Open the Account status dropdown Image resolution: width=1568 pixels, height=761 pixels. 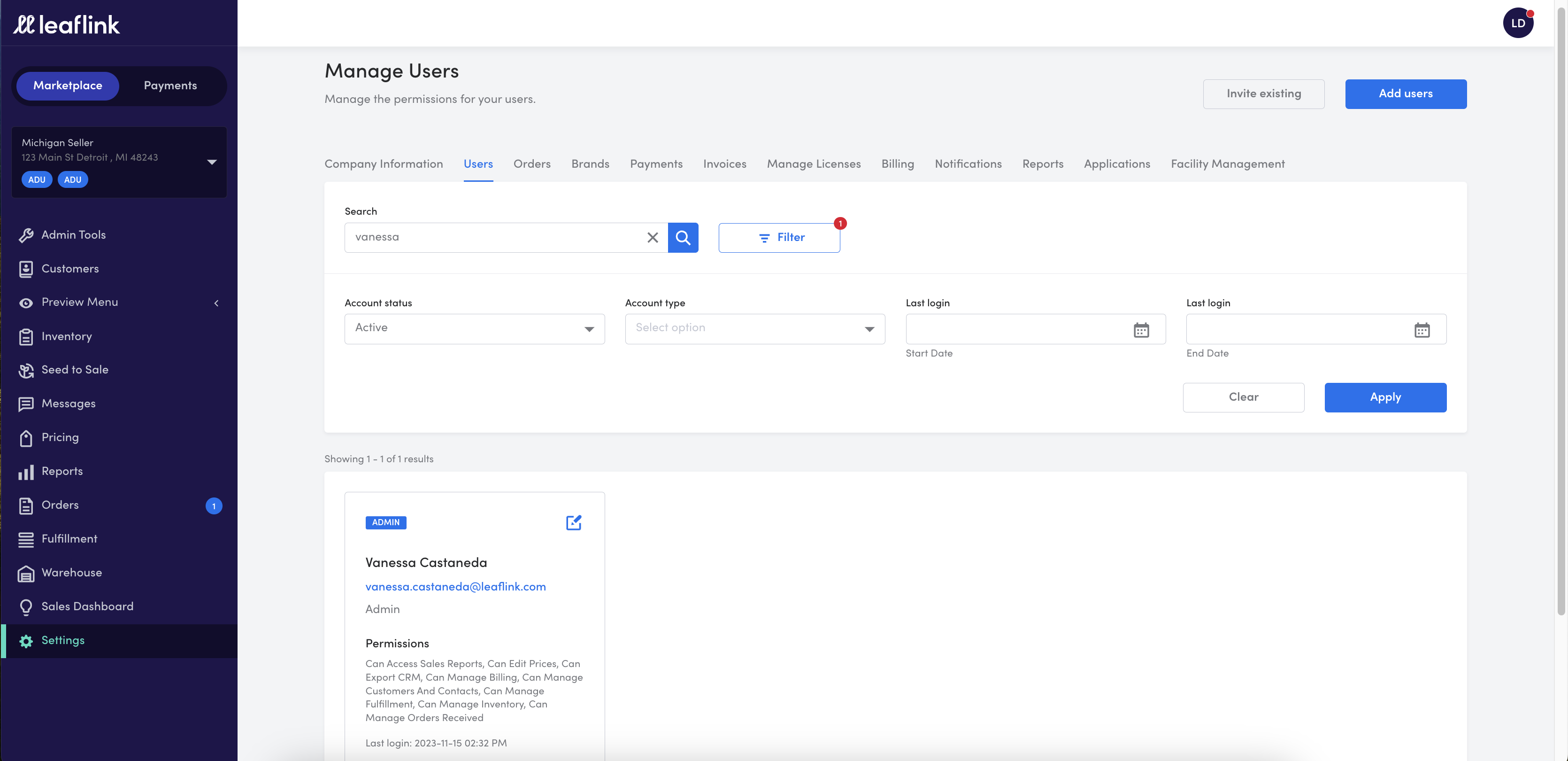tap(475, 329)
